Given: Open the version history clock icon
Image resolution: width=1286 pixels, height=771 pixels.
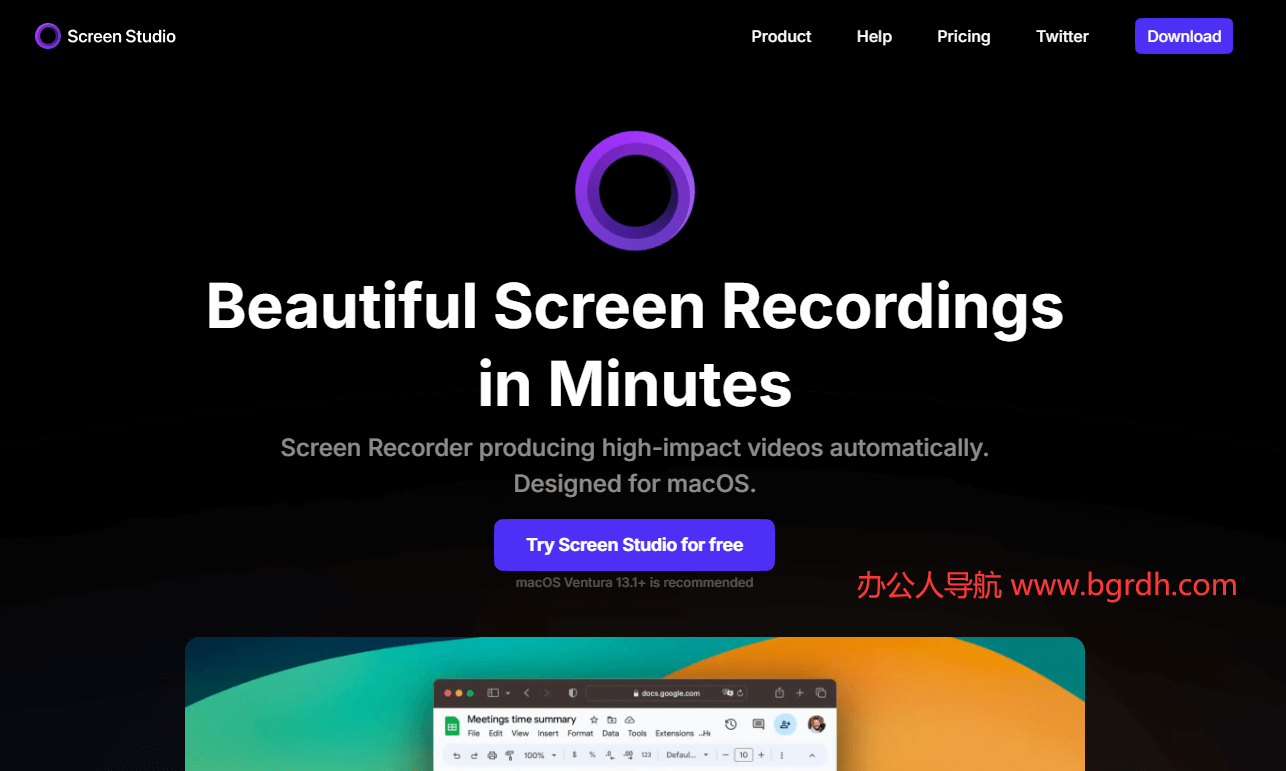Looking at the screenshot, I should (729, 724).
